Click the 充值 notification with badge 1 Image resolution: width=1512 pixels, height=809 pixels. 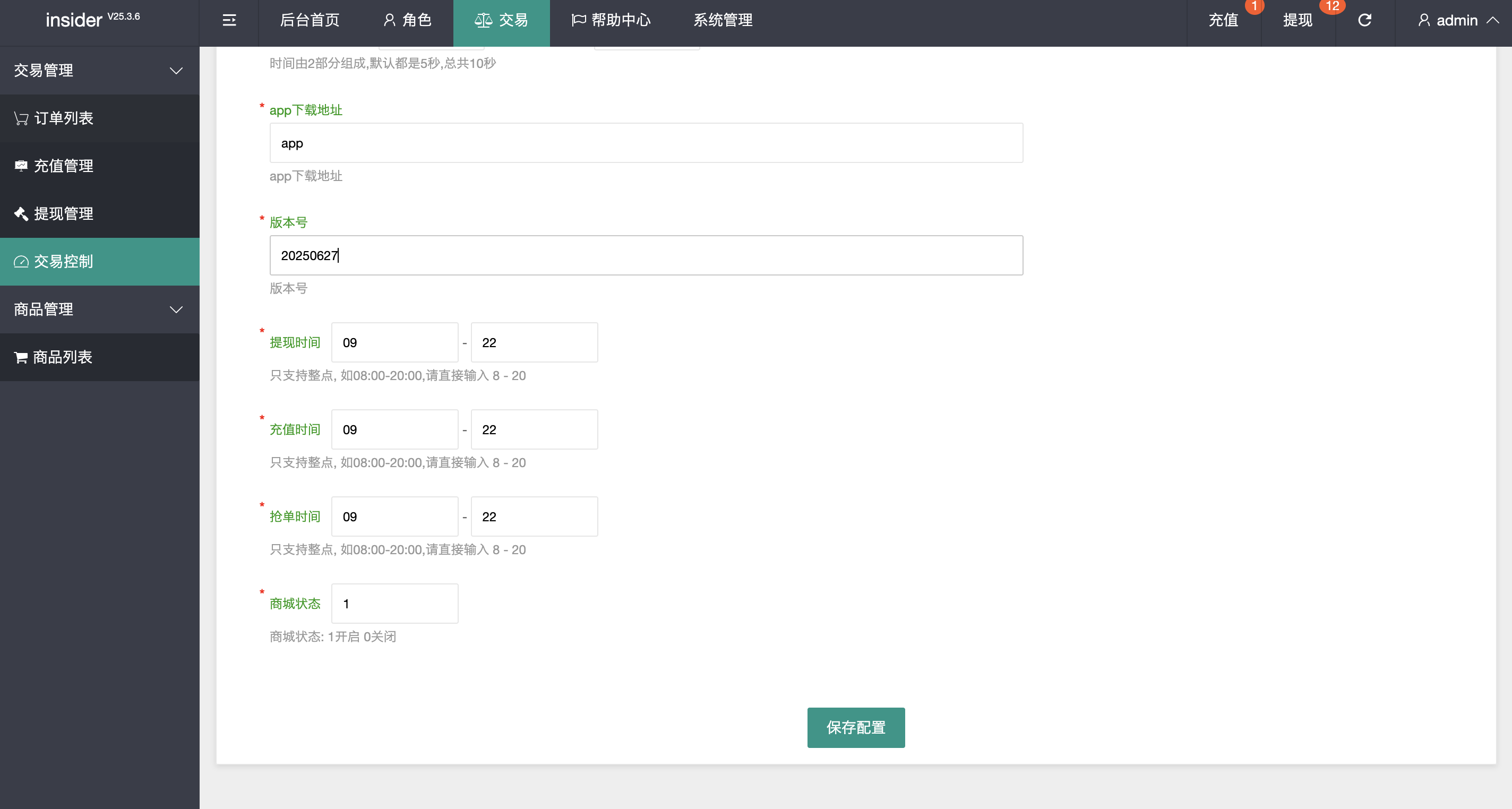tap(1223, 21)
